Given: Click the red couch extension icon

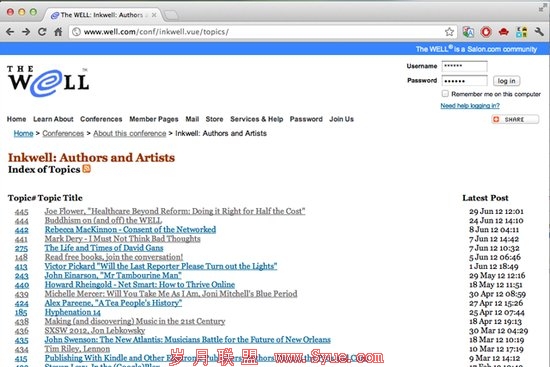Looking at the screenshot, I should pos(504,32).
